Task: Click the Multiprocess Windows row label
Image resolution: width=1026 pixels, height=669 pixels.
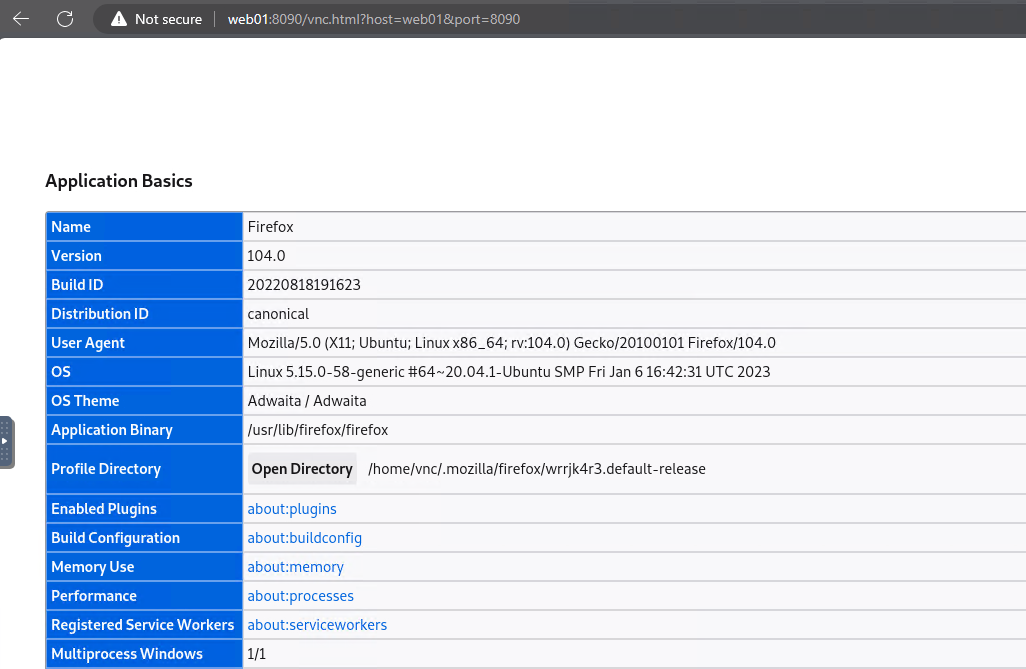Action: click(126, 654)
